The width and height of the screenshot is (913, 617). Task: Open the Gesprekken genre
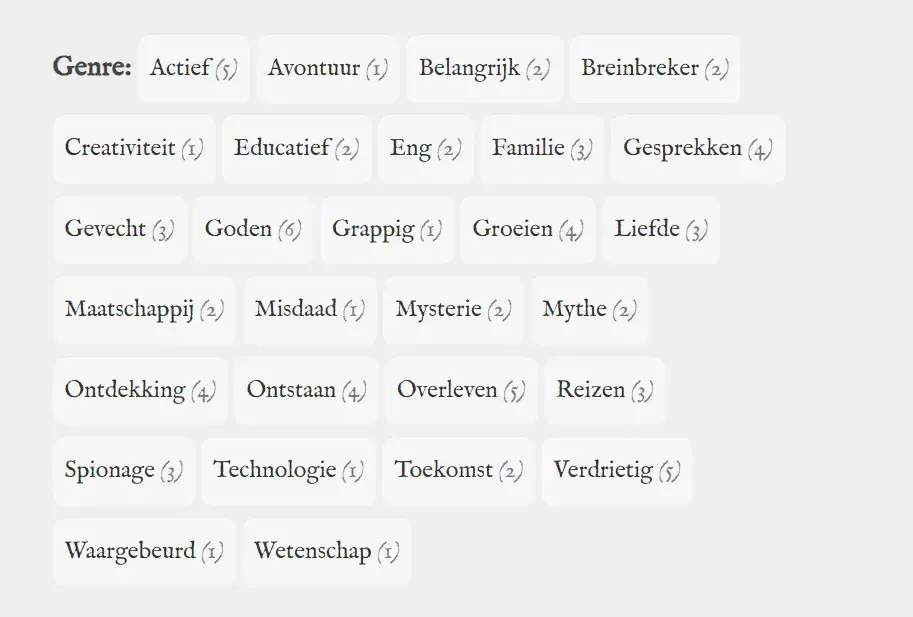pyautogui.click(x=697, y=149)
